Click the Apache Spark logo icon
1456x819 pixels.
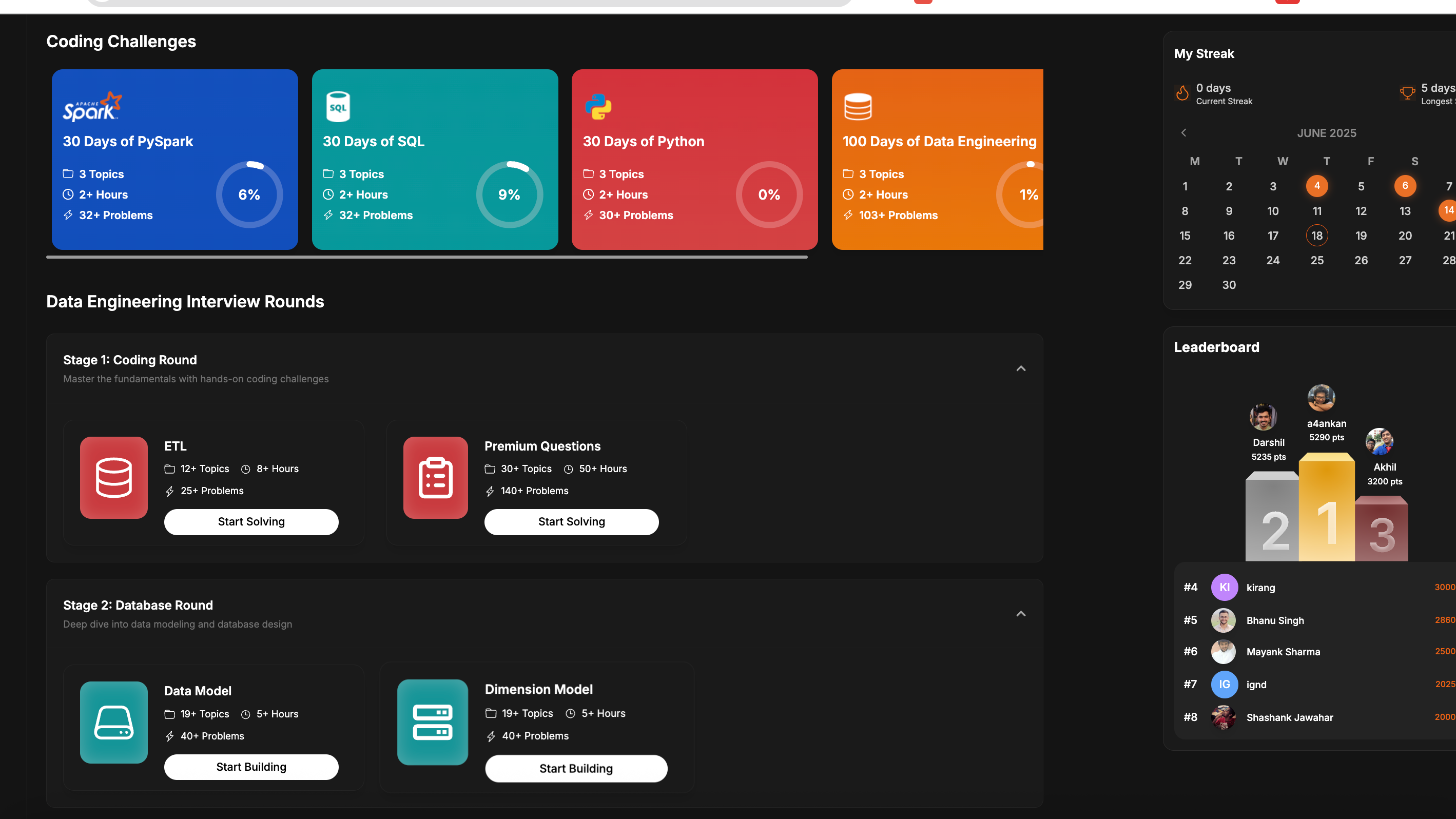coord(91,107)
